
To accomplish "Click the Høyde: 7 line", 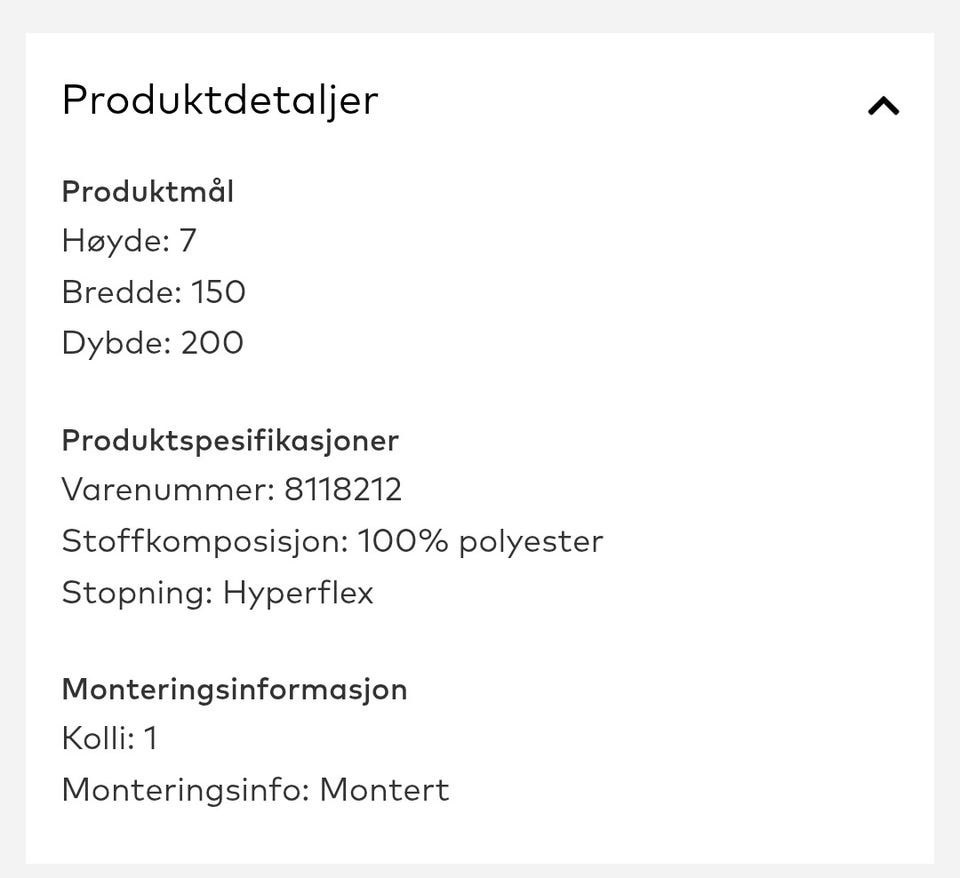I will click(x=129, y=241).
